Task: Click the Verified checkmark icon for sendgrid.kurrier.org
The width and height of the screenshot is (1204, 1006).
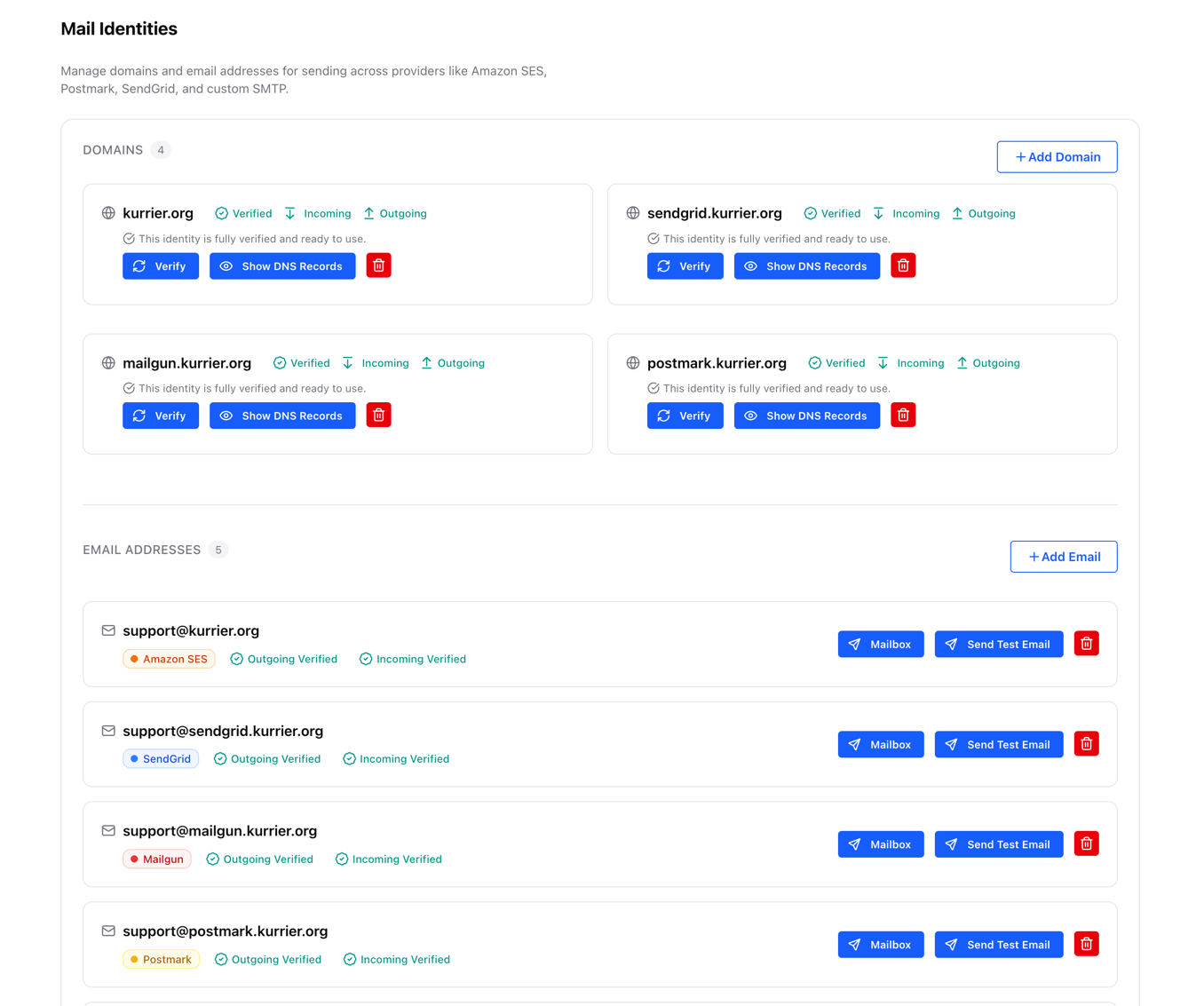Action: click(x=811, y=213)
